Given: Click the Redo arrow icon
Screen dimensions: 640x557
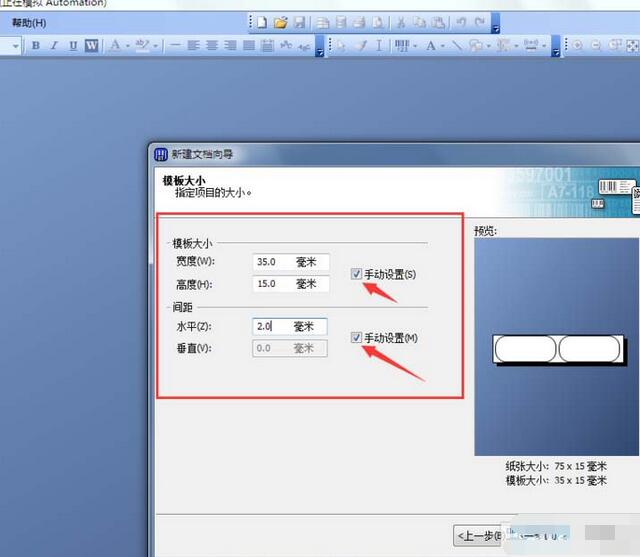Looking at the screenshot, I should click(x=480, y=22).
